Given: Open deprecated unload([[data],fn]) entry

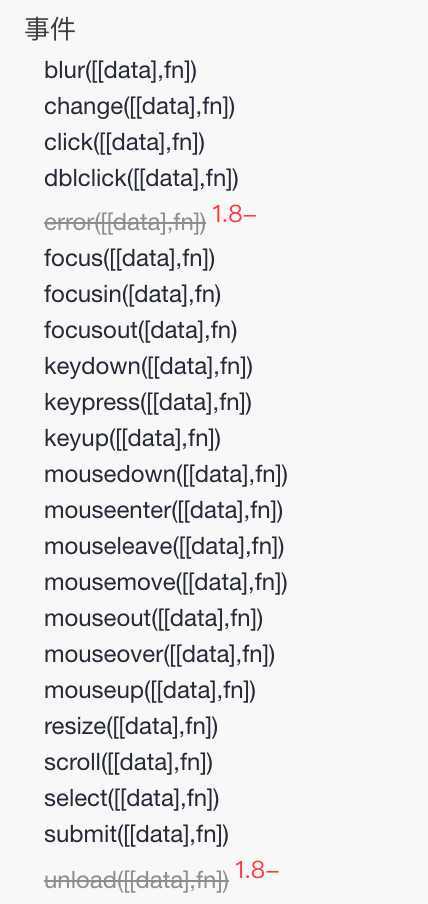Looking at the screenshot, I should (137, 880).
